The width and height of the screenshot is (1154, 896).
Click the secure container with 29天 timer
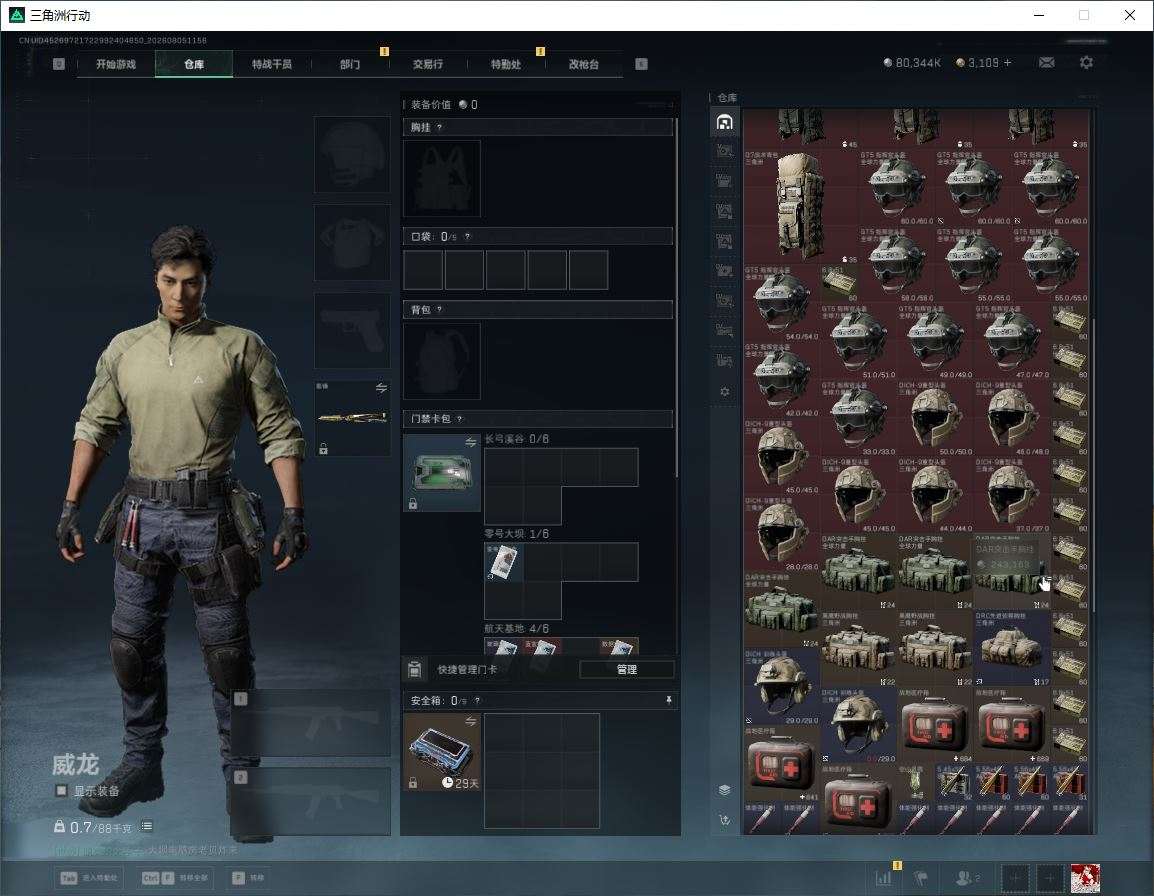click(442, 752)
